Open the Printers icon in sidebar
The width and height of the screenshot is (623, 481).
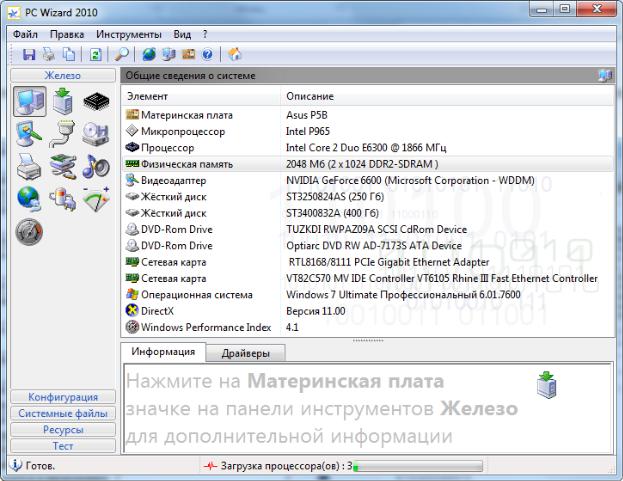(29, 167)
